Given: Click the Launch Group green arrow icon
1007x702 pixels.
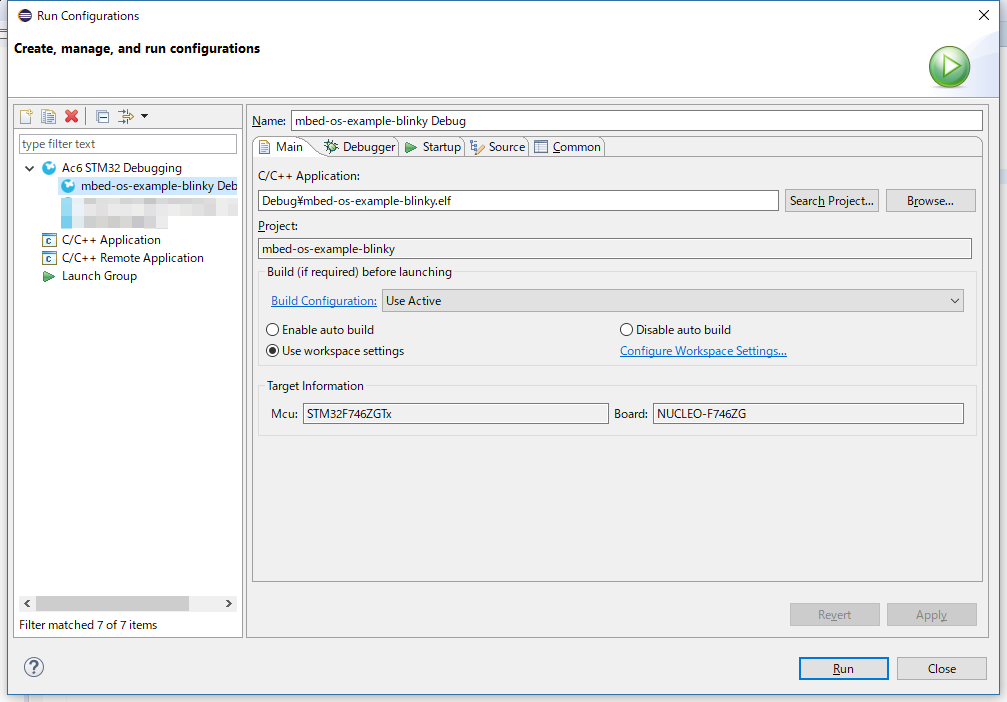Looking at the screenshot, I should point(49,276).
